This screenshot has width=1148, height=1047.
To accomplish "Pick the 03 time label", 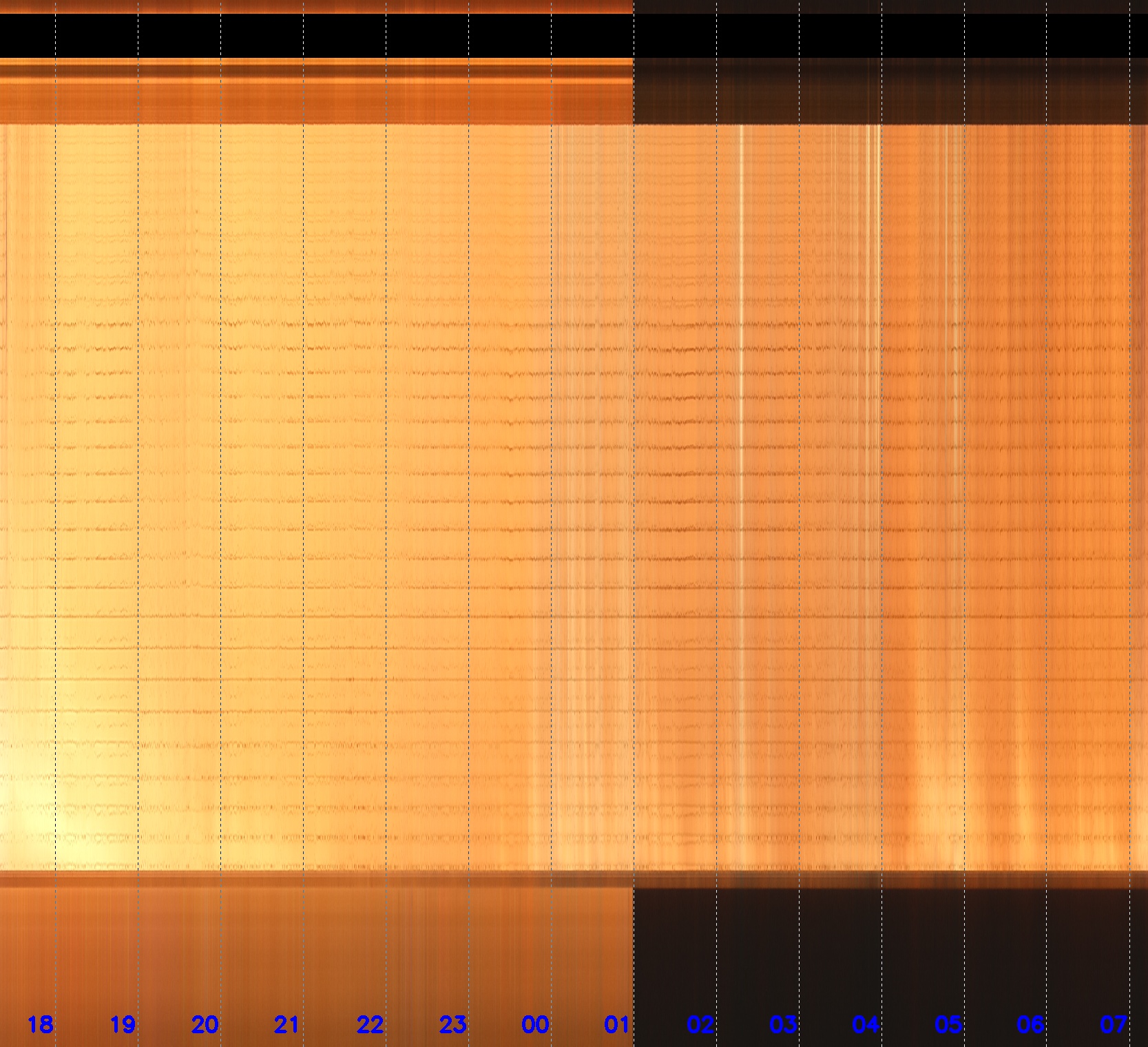I will click(x=783, y=1025).
